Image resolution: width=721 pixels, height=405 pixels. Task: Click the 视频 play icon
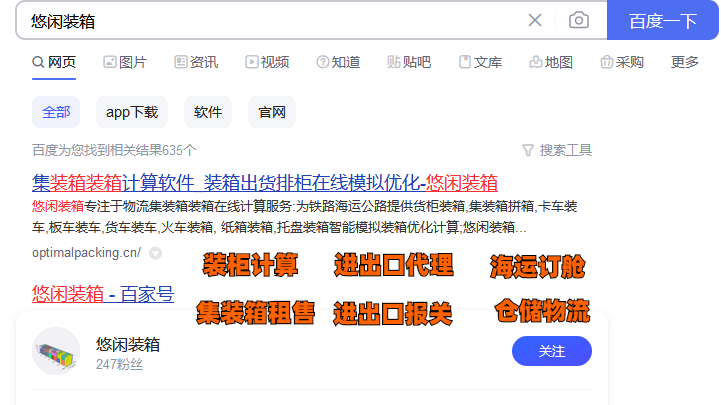coord(252,62)
